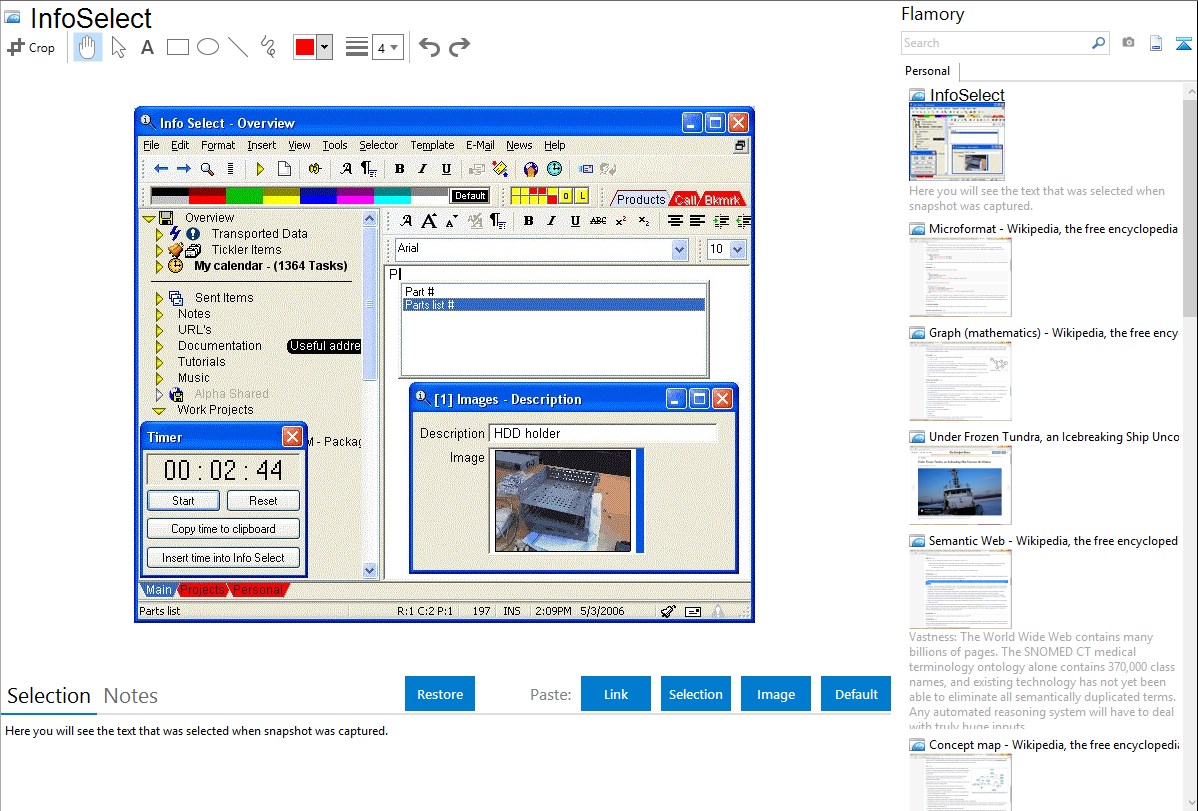The height and width of the screenshot is (811, 1198).
Task: Click the clock icon in Info Select toolbar
Action: coord(555,169)
